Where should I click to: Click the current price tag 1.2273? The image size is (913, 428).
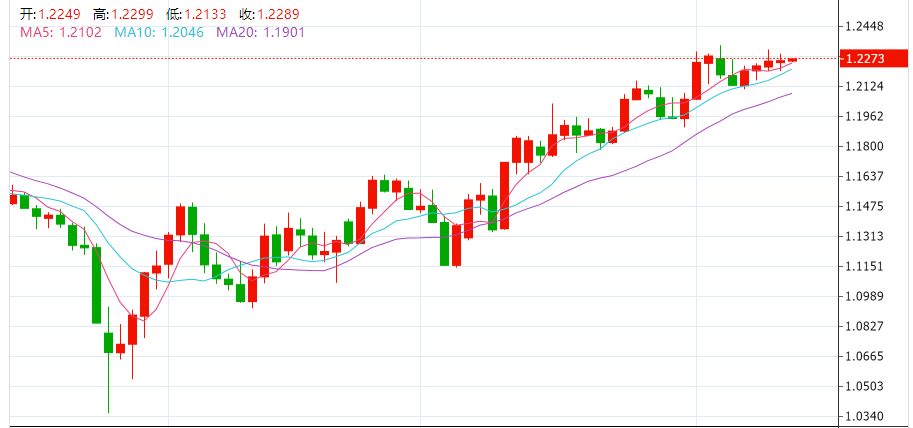(865, 59)
